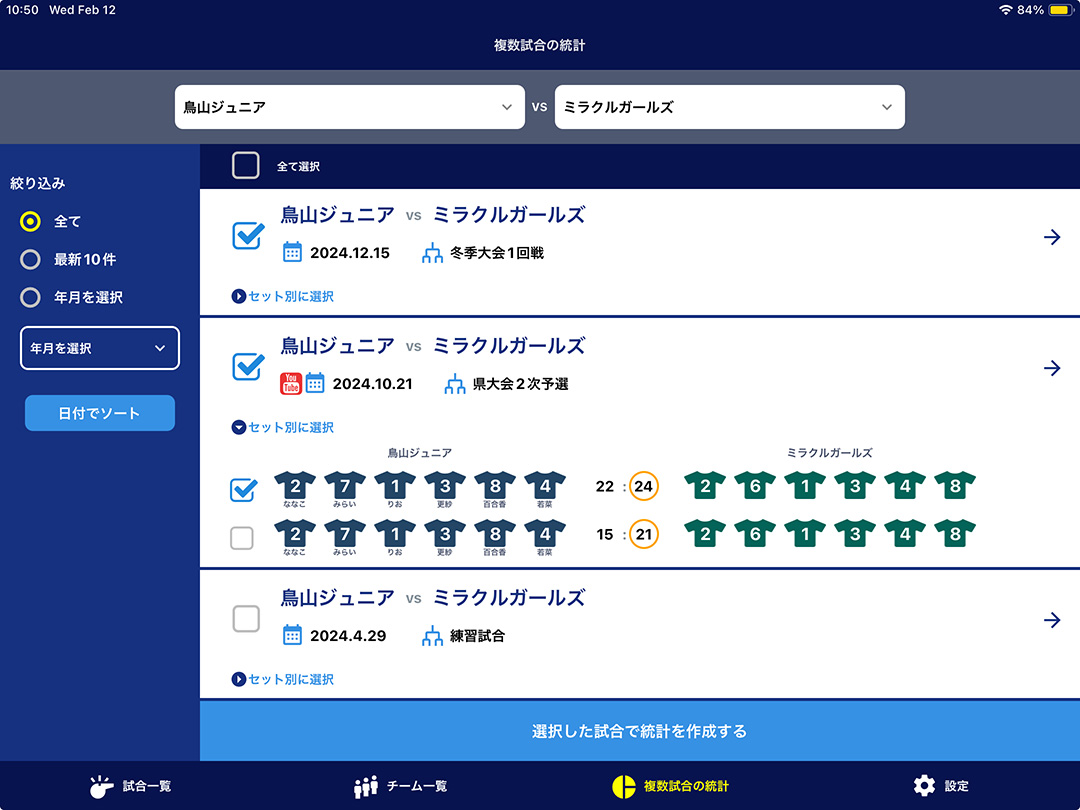Check the 2024.4.29 練習試合 match checkbox
The image size is (1080, 810).
[x=246, y=619]
